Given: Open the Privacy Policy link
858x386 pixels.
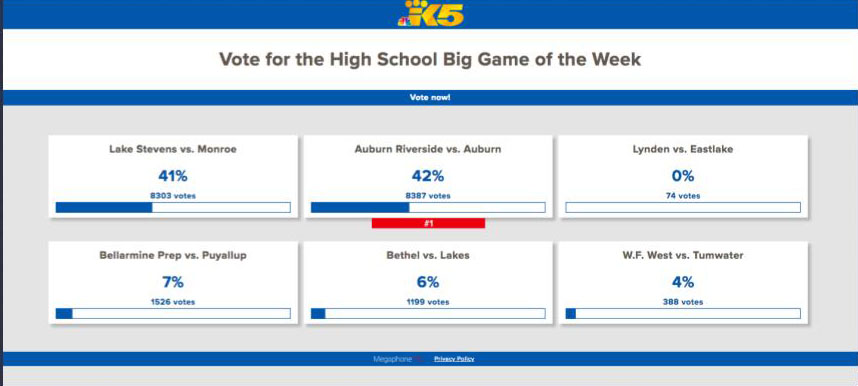Looking at the screenshot, I should click(454, 359).
